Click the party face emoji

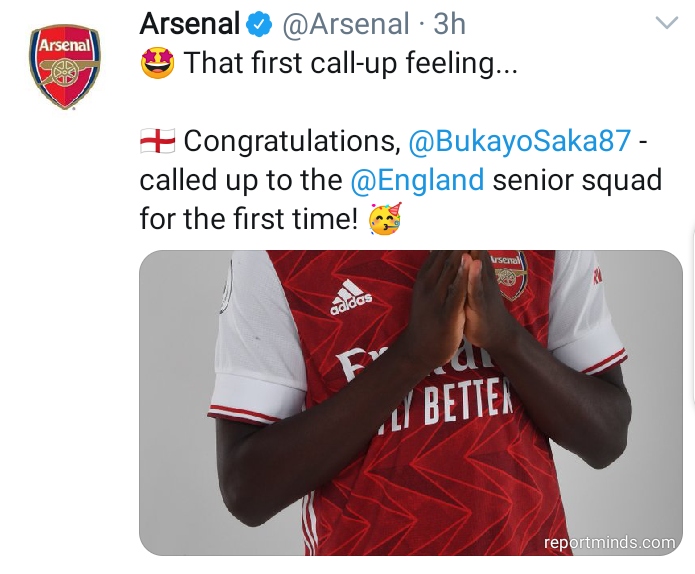385,219
